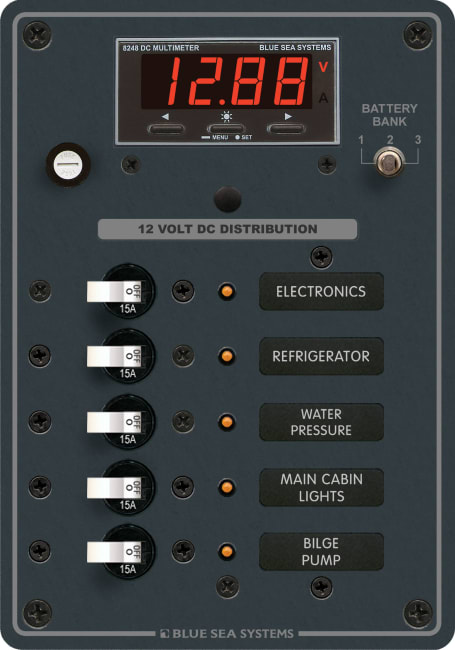Image resolution: width=455 pixels, height=650 pixels.
Task: Click the Battery Bank selector switch
Action: (x=389, y=162)
